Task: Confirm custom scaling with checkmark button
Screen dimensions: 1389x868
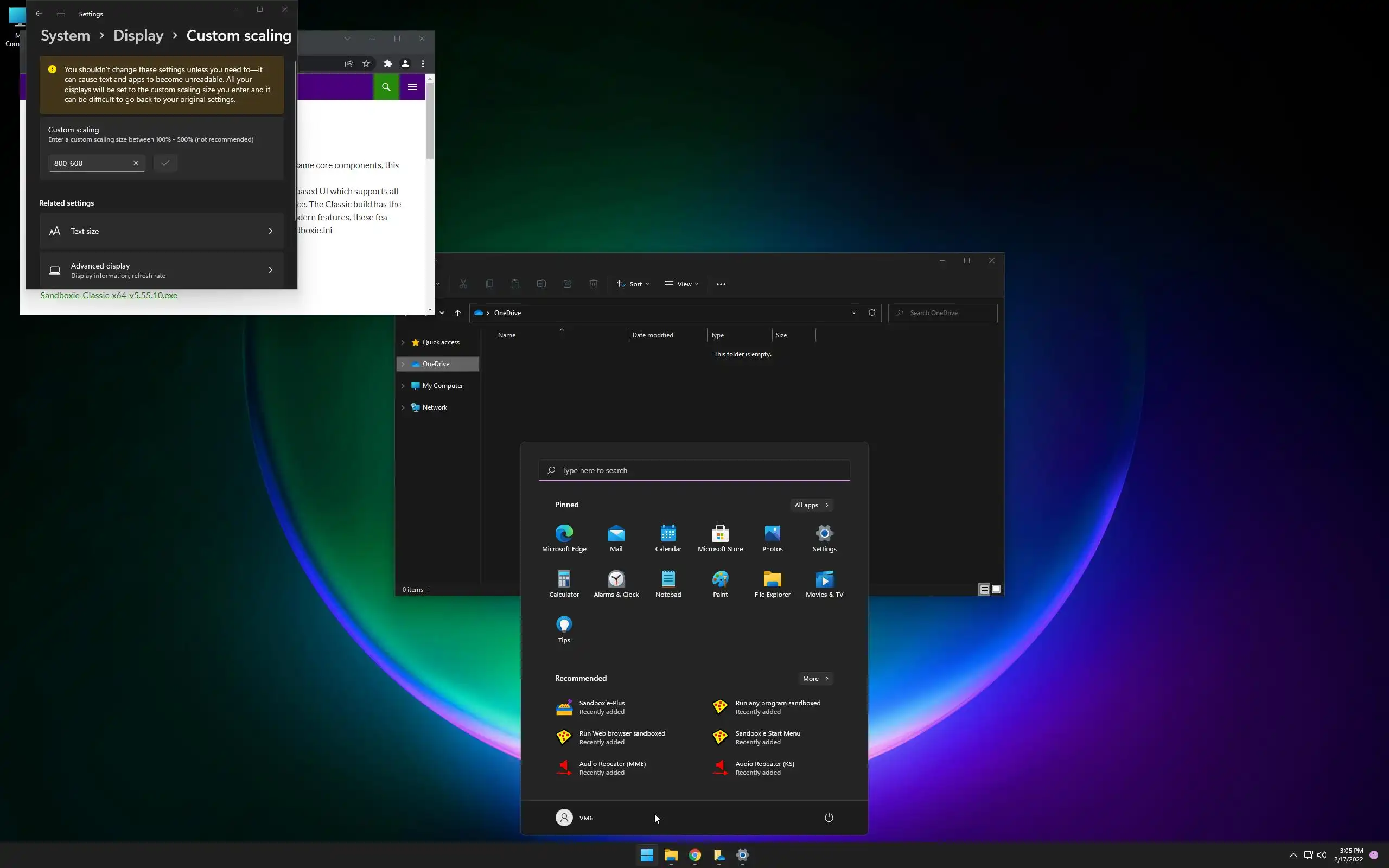Action: [x=165, y=163]
